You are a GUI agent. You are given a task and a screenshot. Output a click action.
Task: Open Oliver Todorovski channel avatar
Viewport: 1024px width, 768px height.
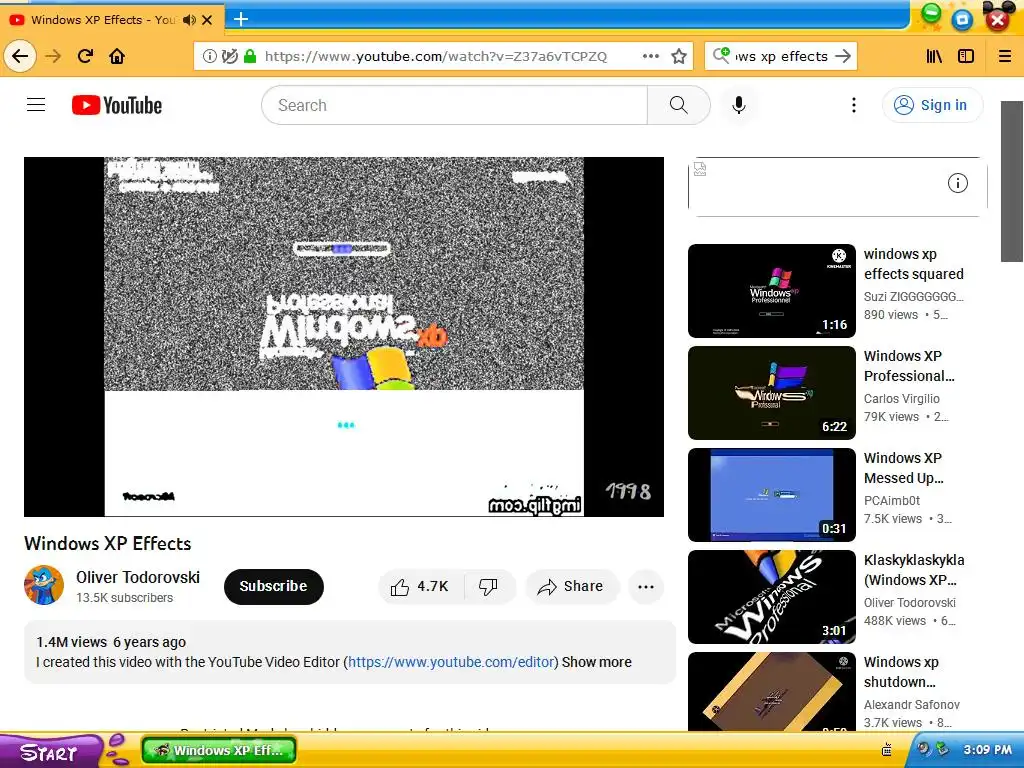click(44, 585)
